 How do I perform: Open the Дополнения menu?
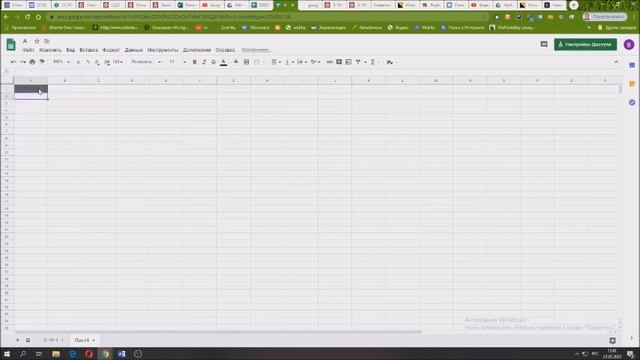tap(197, 50)
